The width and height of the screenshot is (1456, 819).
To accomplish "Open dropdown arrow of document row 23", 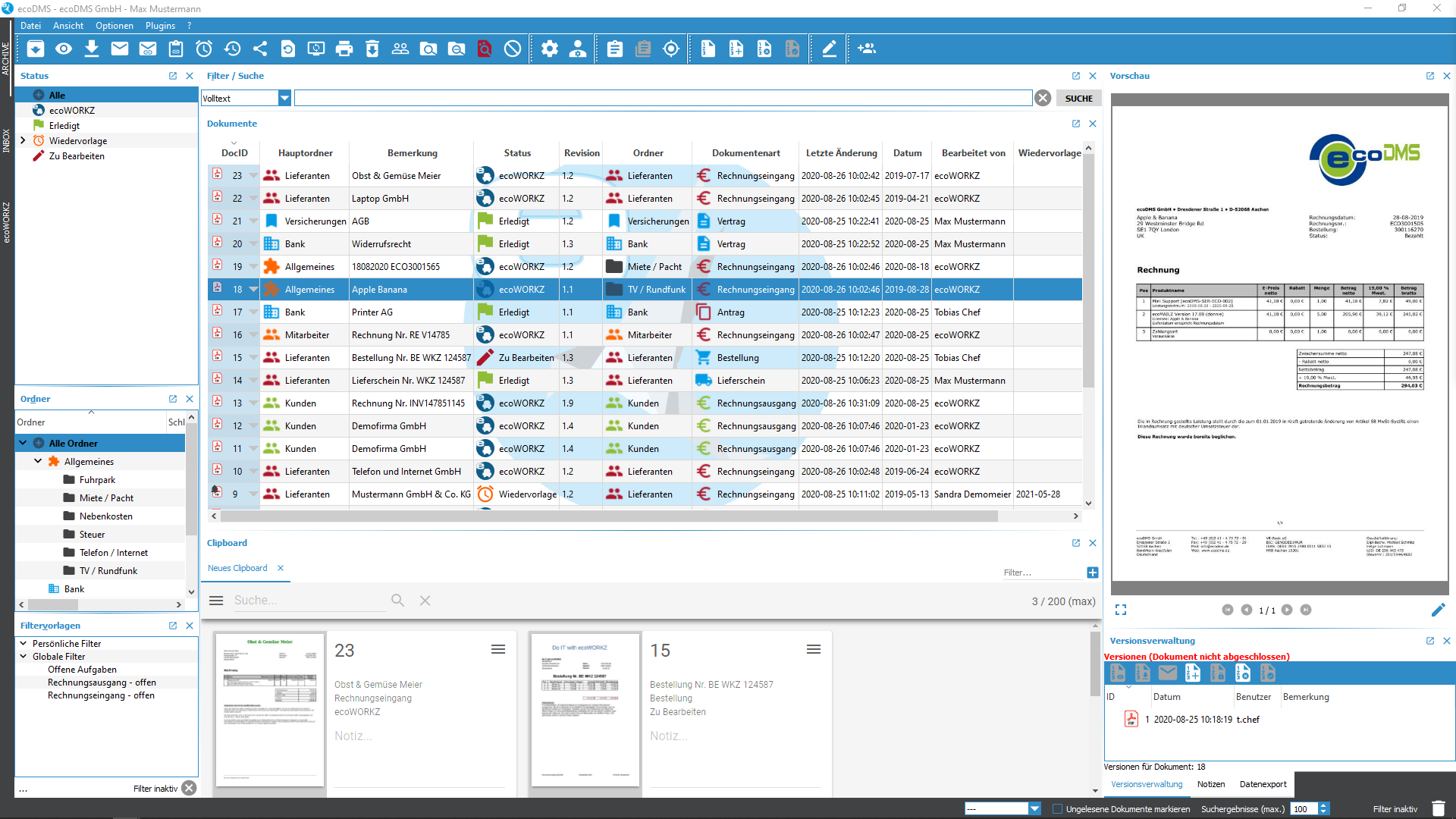I will point(253,175).
